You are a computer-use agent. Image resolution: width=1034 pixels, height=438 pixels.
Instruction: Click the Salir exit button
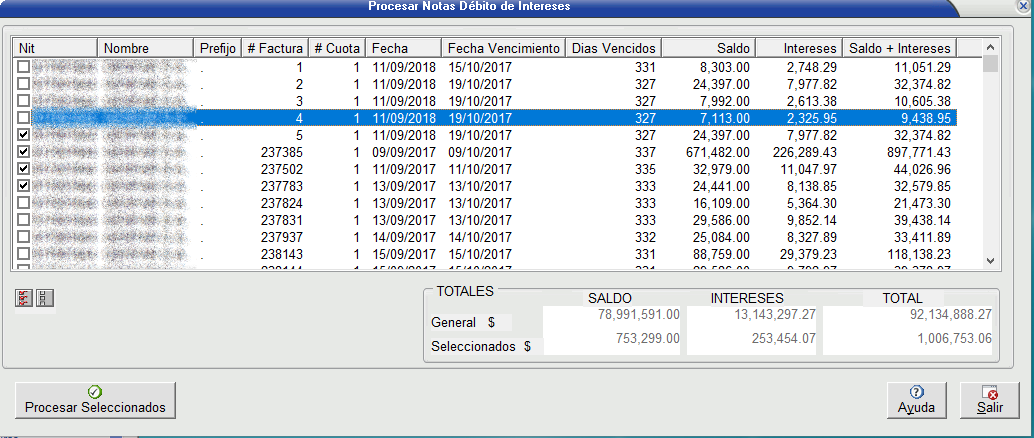(x=989, y=400)
